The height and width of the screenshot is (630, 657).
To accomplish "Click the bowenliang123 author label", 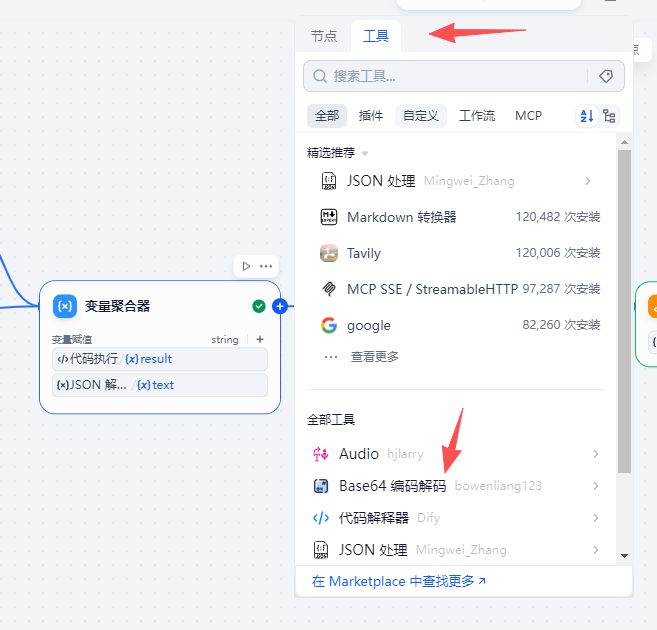I will click(498, 486).
